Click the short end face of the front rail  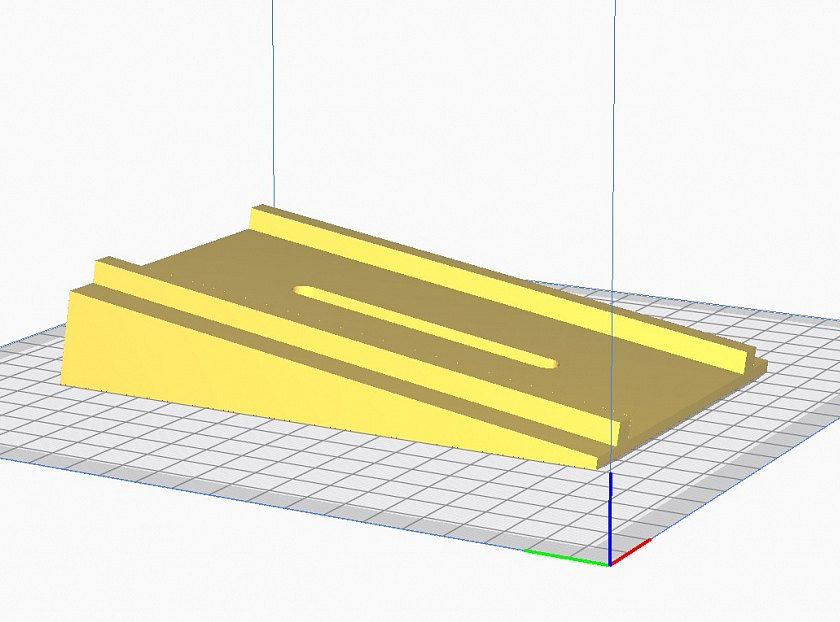(x=623, y=432)
